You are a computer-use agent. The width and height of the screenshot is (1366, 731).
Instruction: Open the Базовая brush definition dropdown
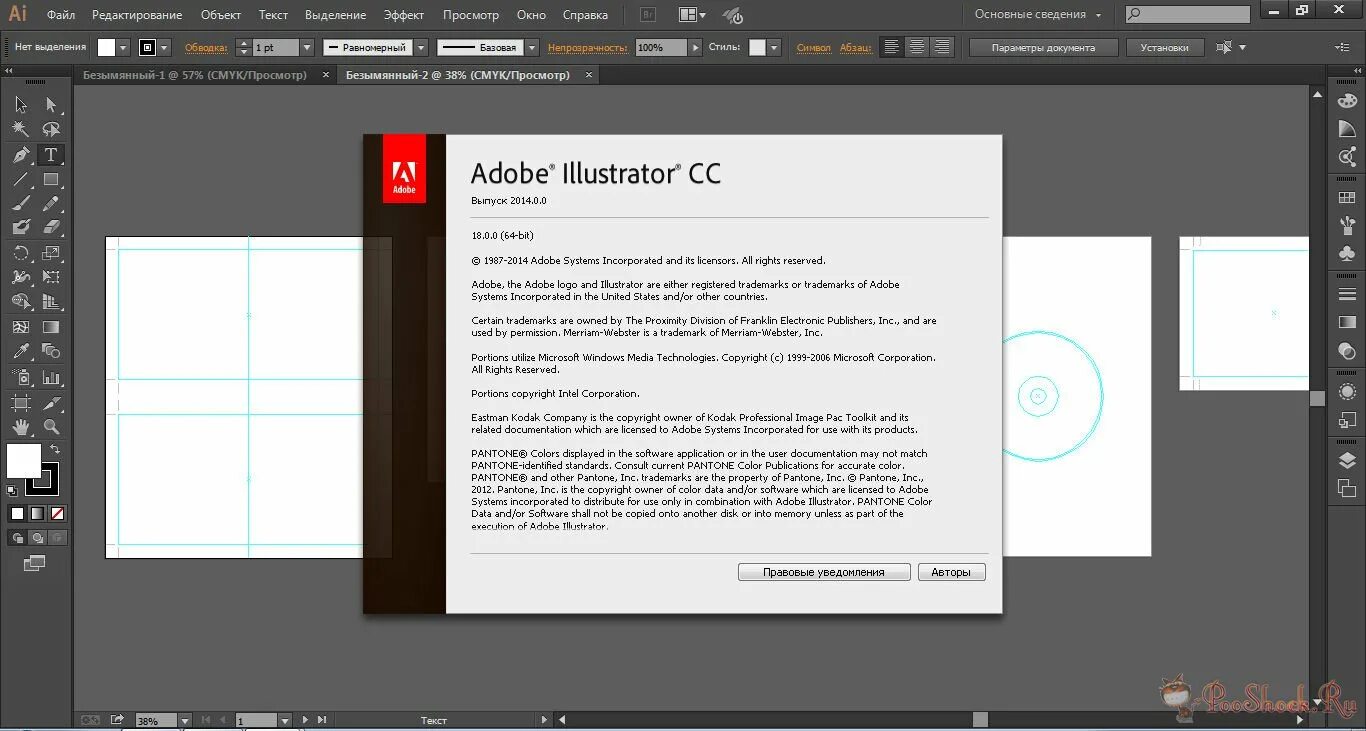coord(532,47)
